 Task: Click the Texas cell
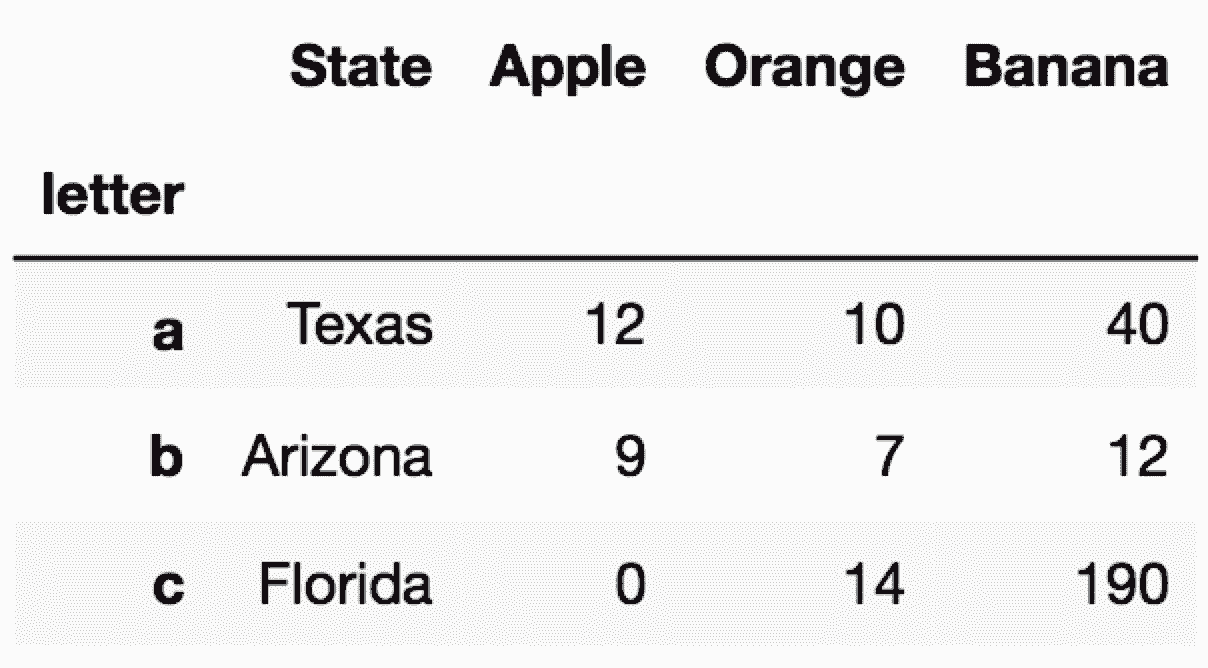(361, 325)
